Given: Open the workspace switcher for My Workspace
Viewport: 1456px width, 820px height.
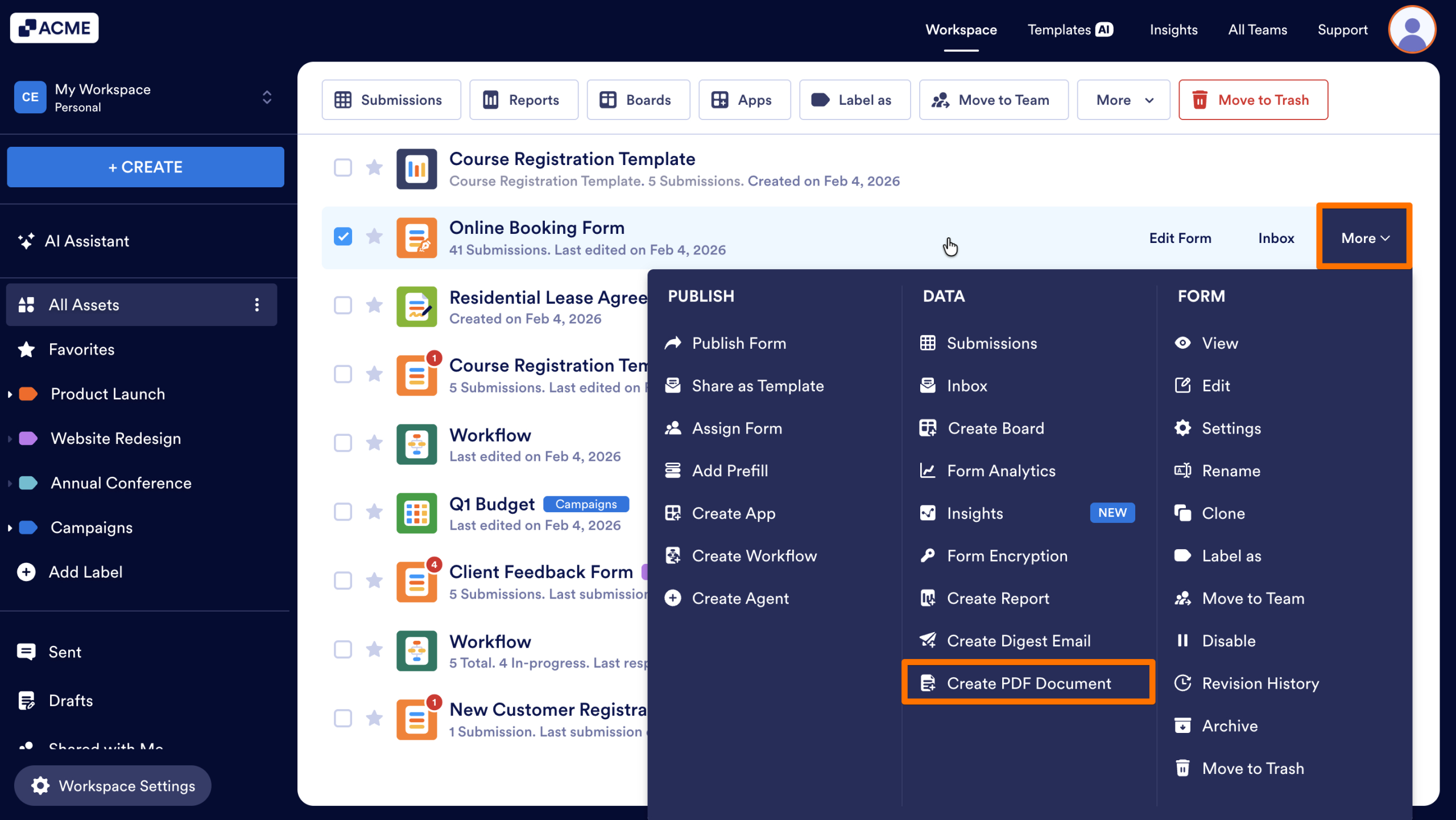Looking at the screenshot, I should (x=266, y=97).
